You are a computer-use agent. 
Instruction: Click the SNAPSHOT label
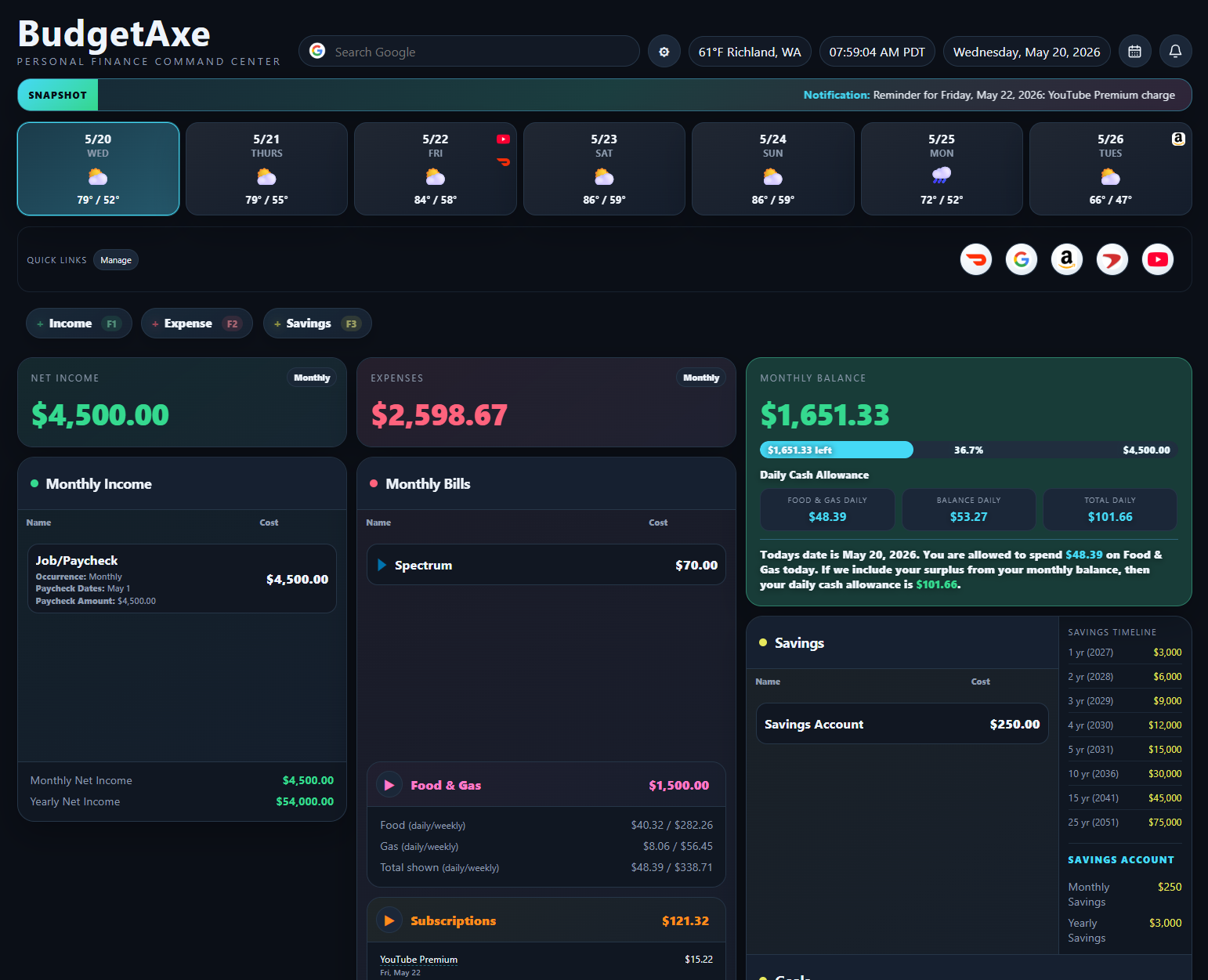58,95
